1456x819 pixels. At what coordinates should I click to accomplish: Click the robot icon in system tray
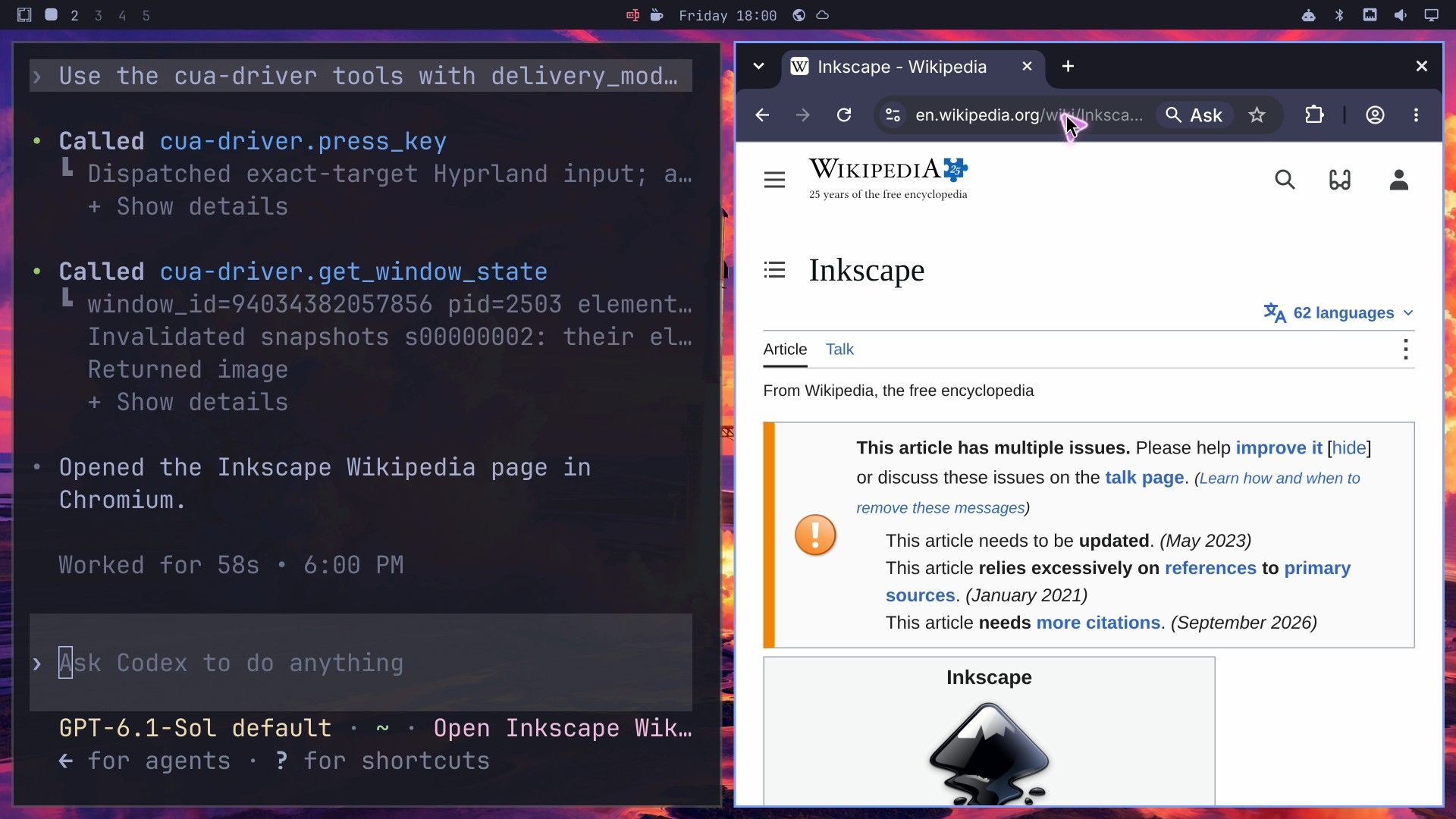[x=1309, y=15]
